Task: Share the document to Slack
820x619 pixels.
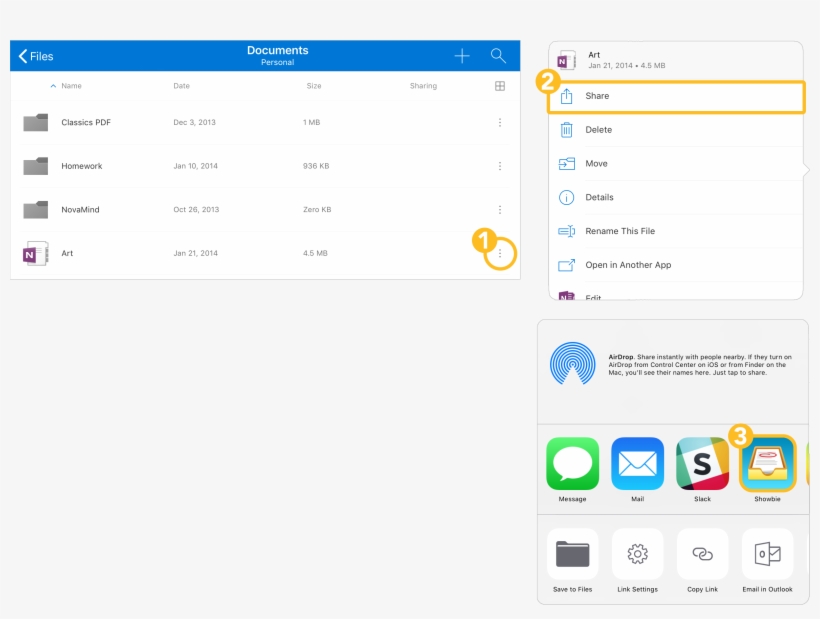Action: point(702,465)
